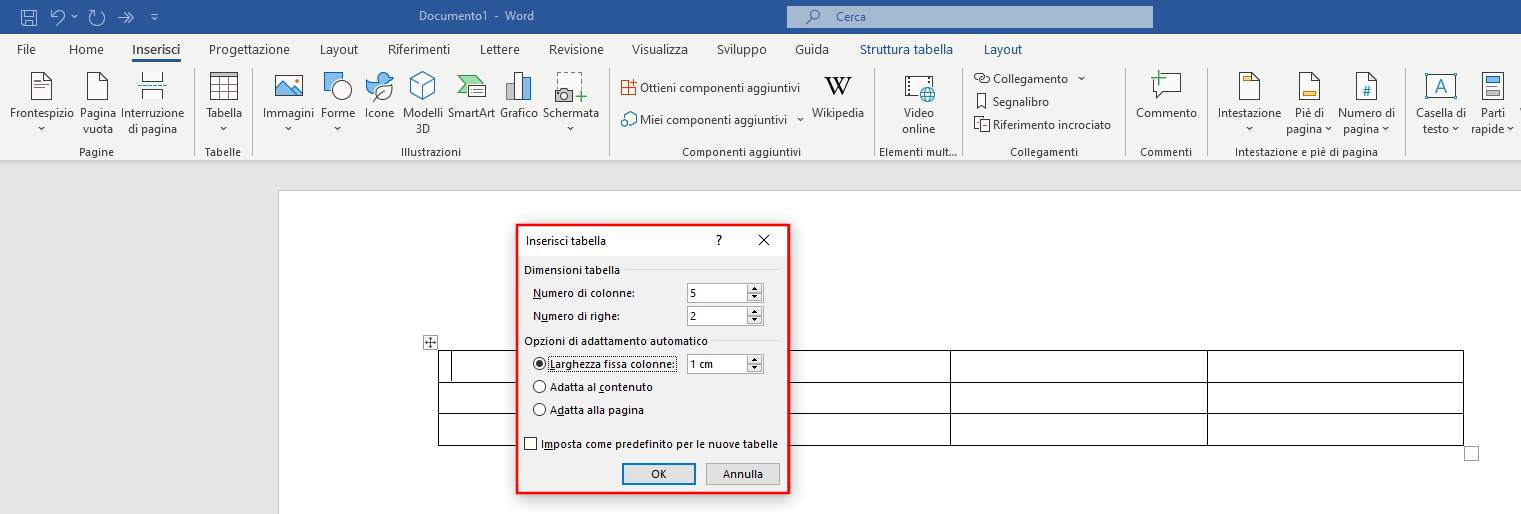The height and width of the screenshot is (514, 1521).
Task: Increase Numero di colonne with up arrow
Action: coord(755,288)
